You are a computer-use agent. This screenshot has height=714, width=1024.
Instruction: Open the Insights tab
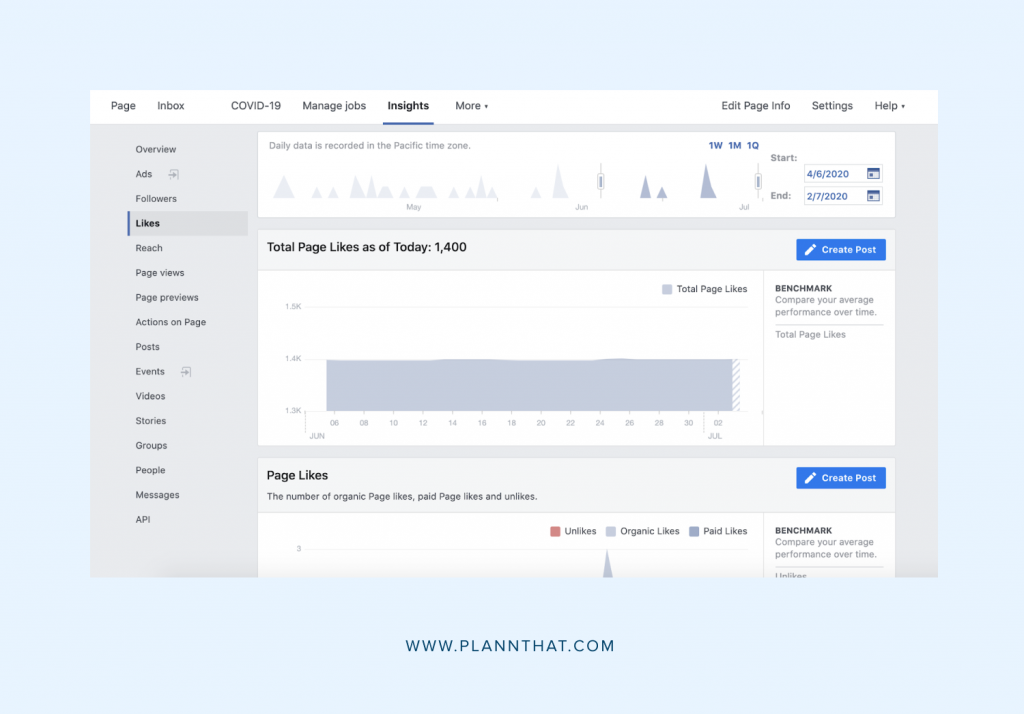click(x=408, y=105)
